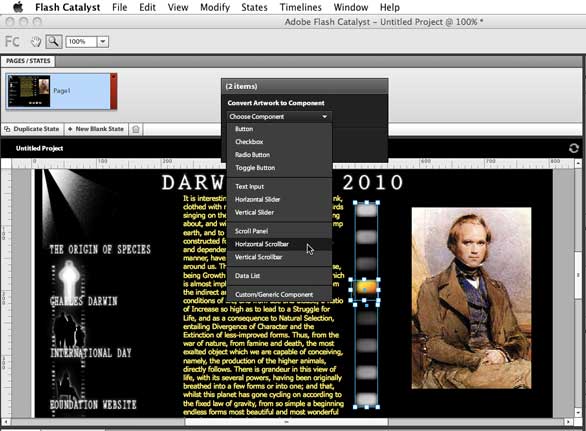The image size is (586, 431).
Task: Click the Untitled Project breadcrumb label
Action: click(x=39, y=148)
